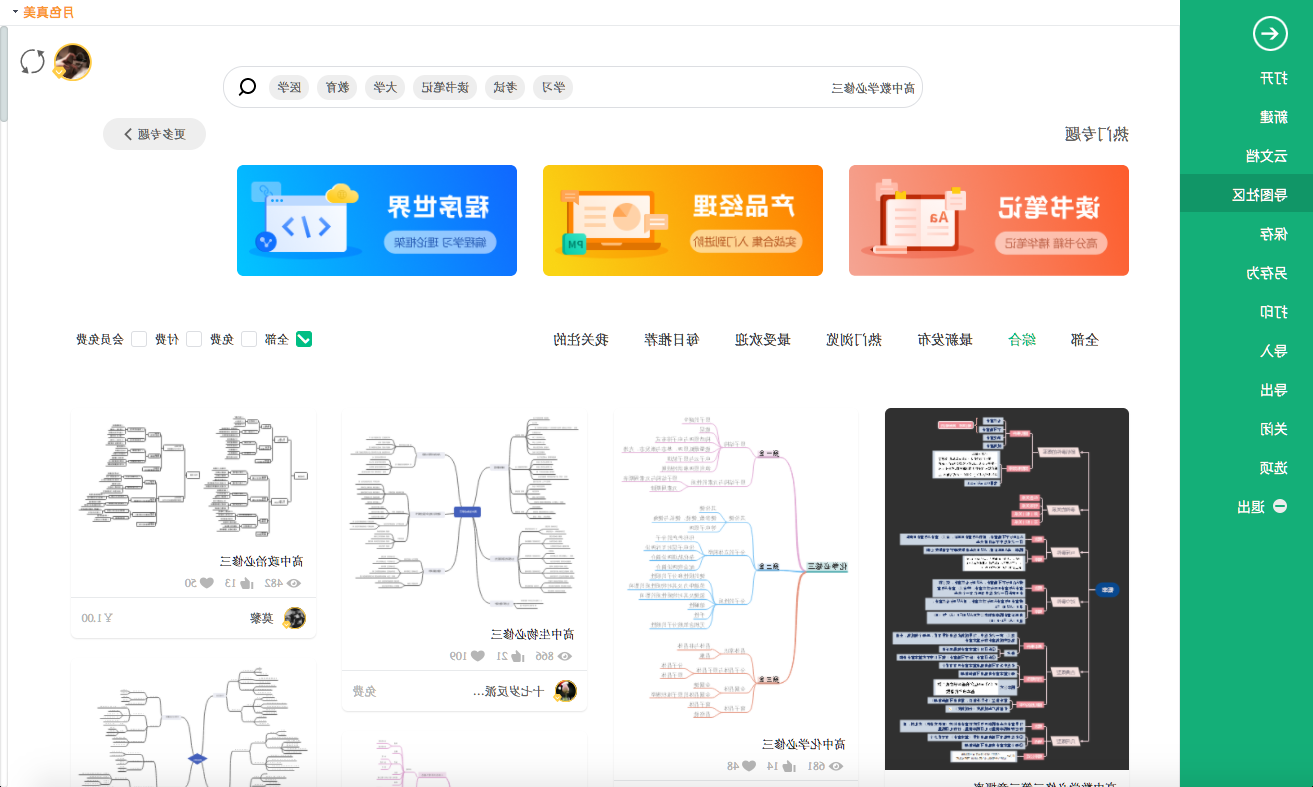Click the heart icon on 高中政治必修三 card
1313x787 pixels.
(208, 583)
